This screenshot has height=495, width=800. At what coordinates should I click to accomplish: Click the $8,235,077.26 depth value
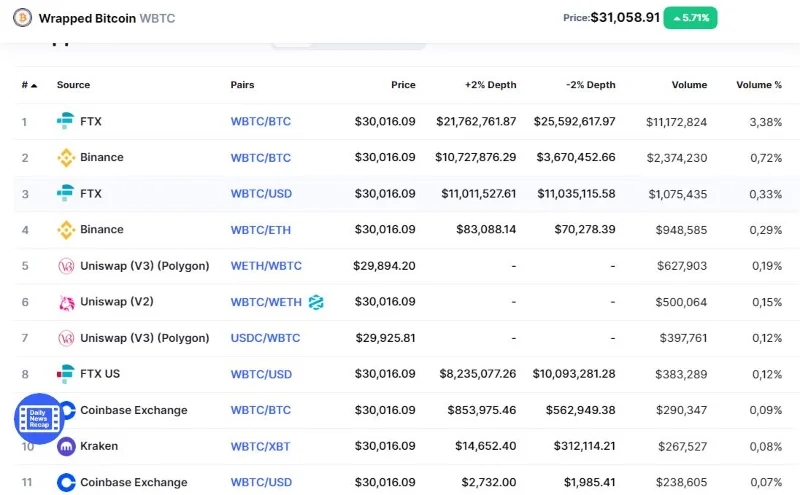[478, 374]
